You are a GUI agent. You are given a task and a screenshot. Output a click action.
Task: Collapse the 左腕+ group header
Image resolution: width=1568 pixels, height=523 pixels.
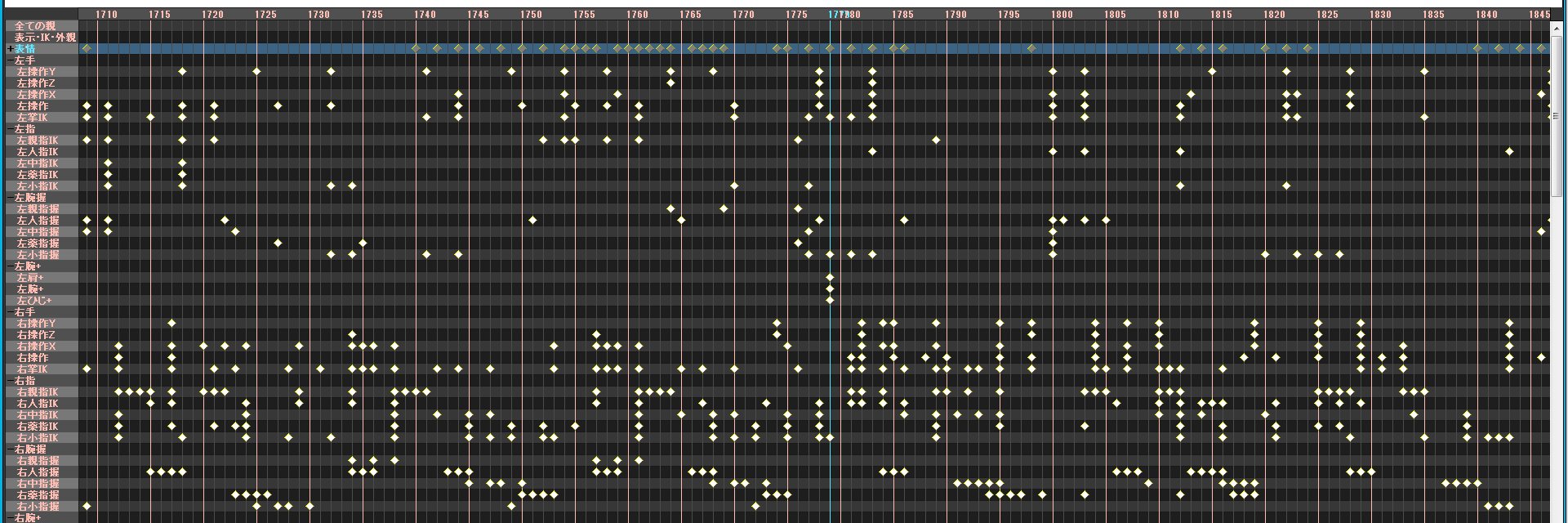click(10, 266)
